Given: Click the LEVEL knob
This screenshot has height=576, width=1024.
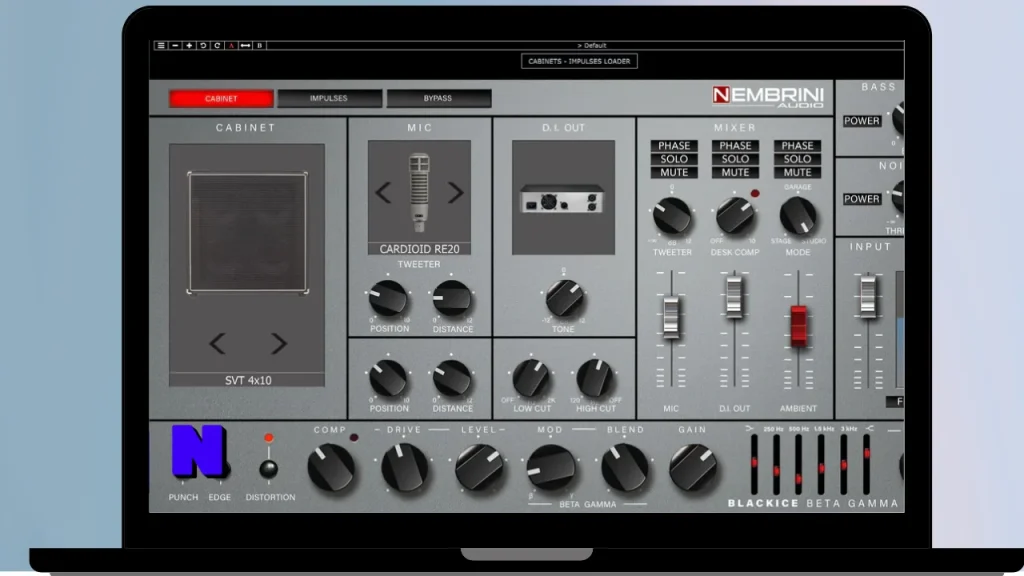Looking at the screenshot, I should click(479, 468).
